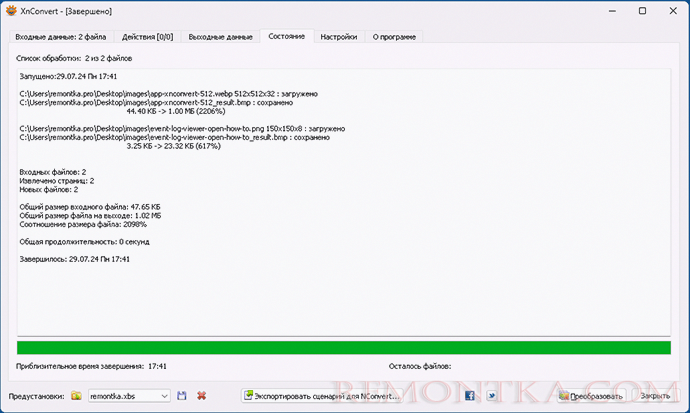Click the Новых файлов: 2 line
Image resolution: width=690 pixels, height=413 pixels.
(x=49, y=190)
